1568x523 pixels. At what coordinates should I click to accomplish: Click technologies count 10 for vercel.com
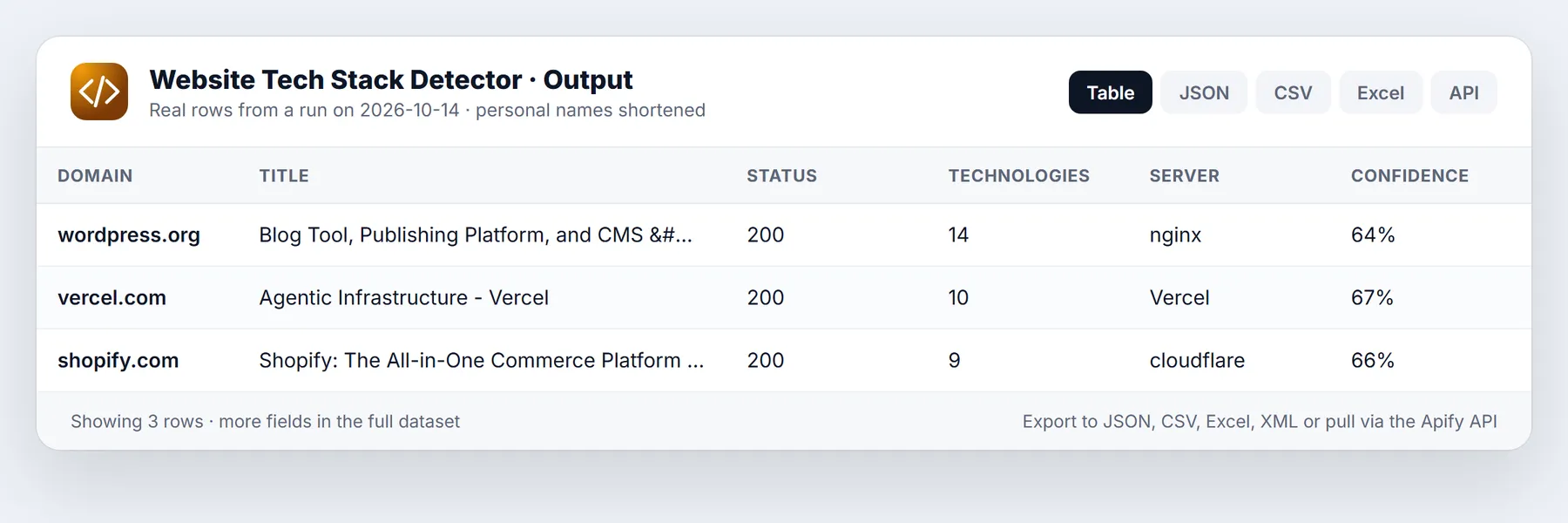[x=958, y=297]
